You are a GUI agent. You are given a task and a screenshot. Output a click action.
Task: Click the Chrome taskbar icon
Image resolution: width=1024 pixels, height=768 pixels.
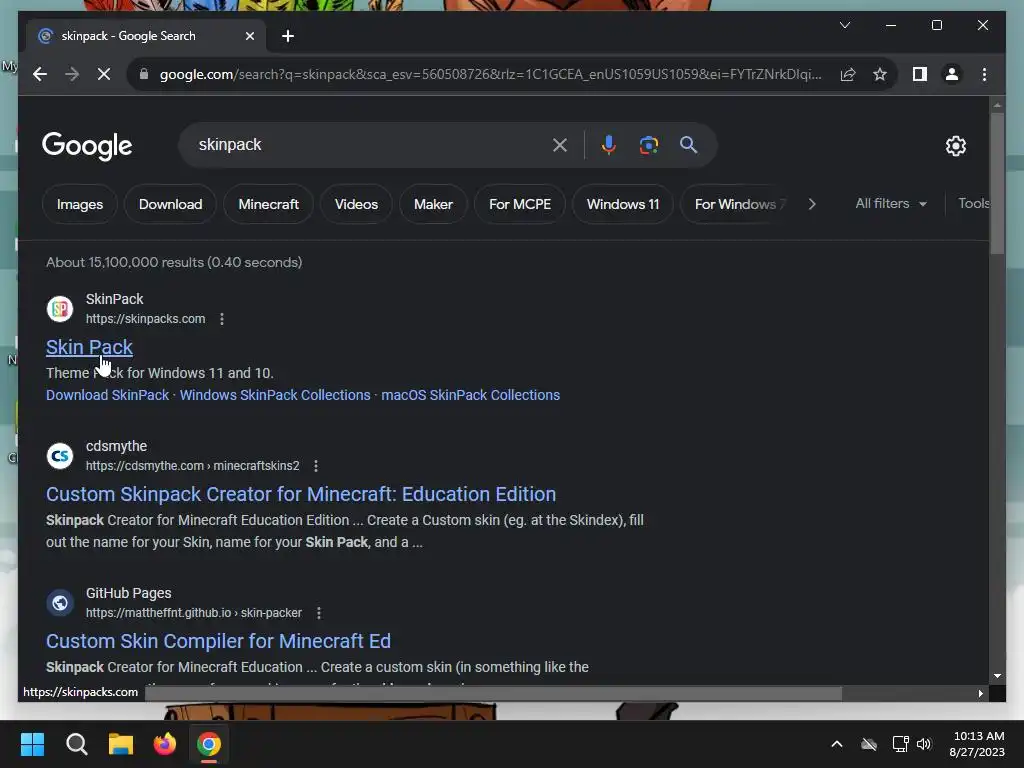click(209, 744)
